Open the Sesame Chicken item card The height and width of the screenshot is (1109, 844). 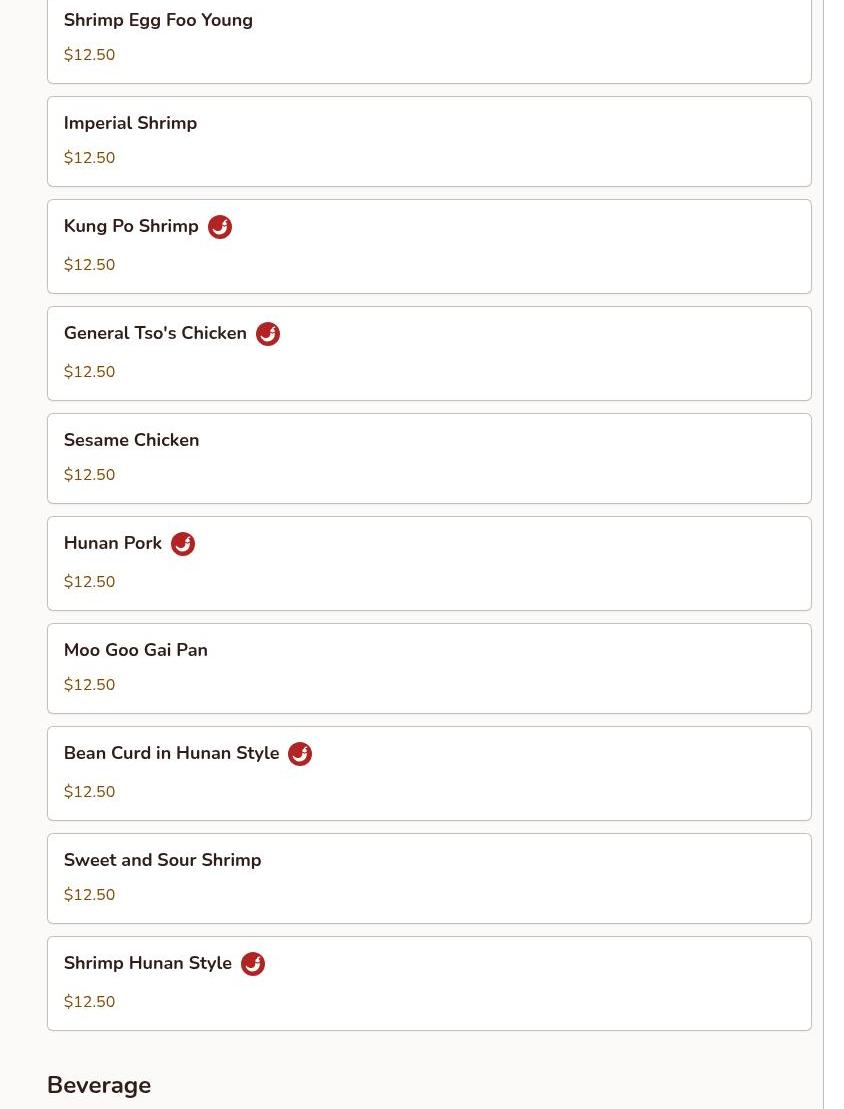click(x=429, y=458)
